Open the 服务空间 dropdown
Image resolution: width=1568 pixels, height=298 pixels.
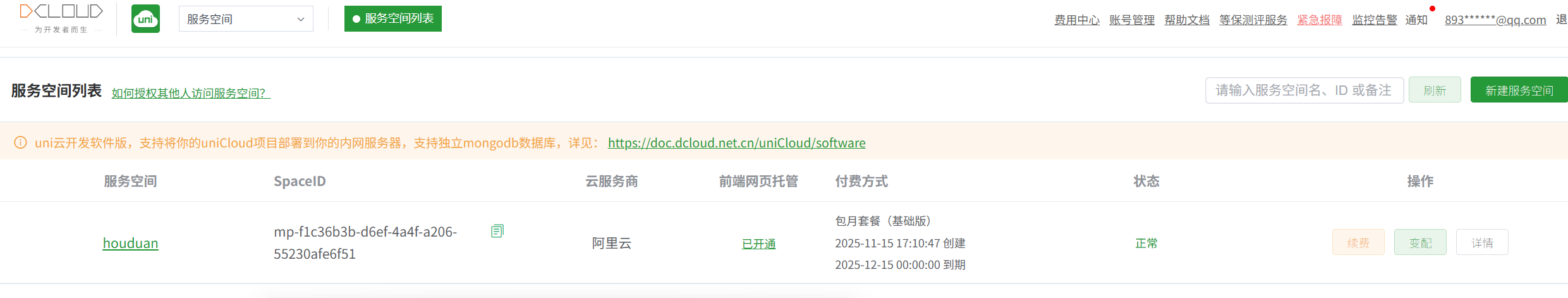[246, 19]
